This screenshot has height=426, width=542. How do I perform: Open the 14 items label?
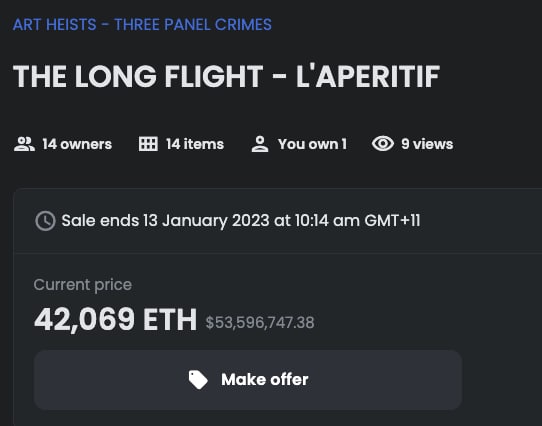click(x=195, y=144)
